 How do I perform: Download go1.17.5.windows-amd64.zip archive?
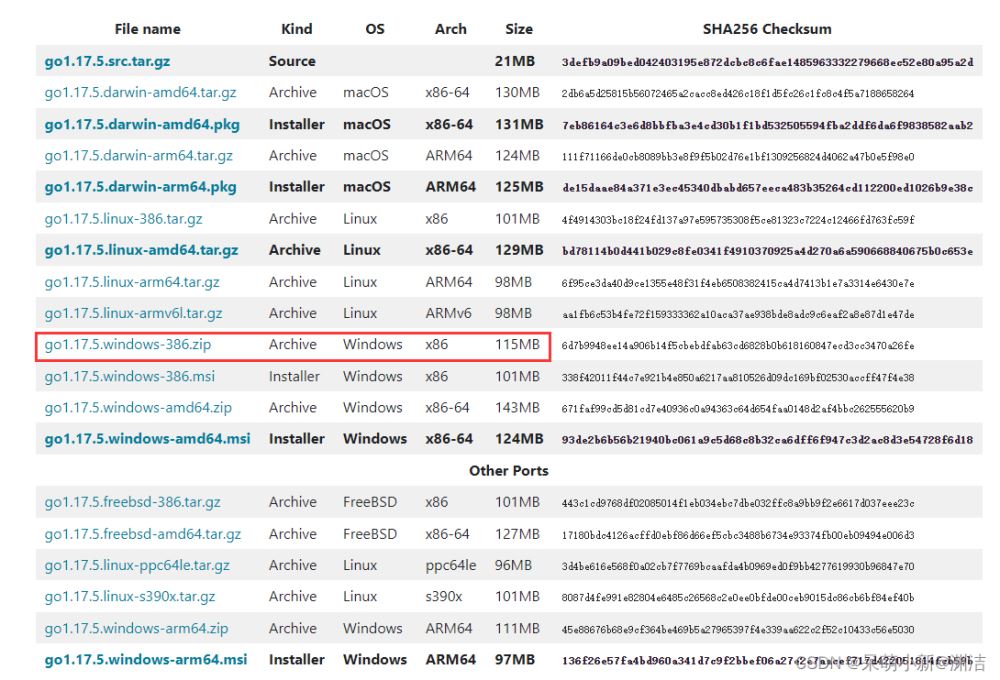coord(138,408)
